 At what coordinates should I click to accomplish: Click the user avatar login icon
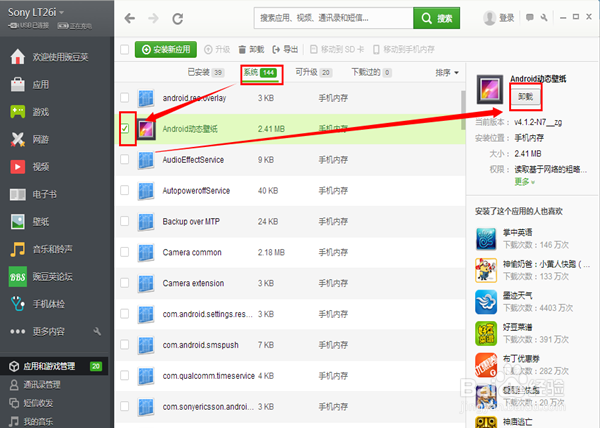point(489,18)
